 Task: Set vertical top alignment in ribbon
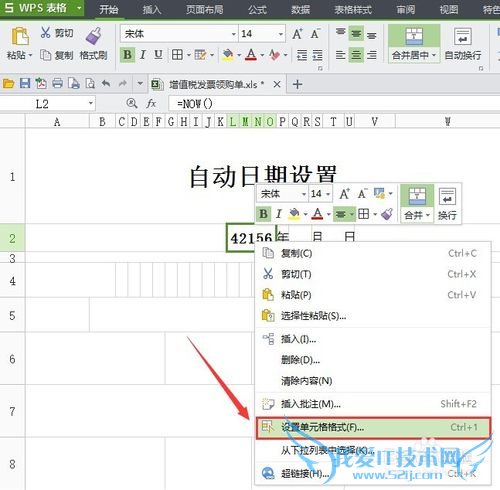pyautogui.click(x=340, y=33)
